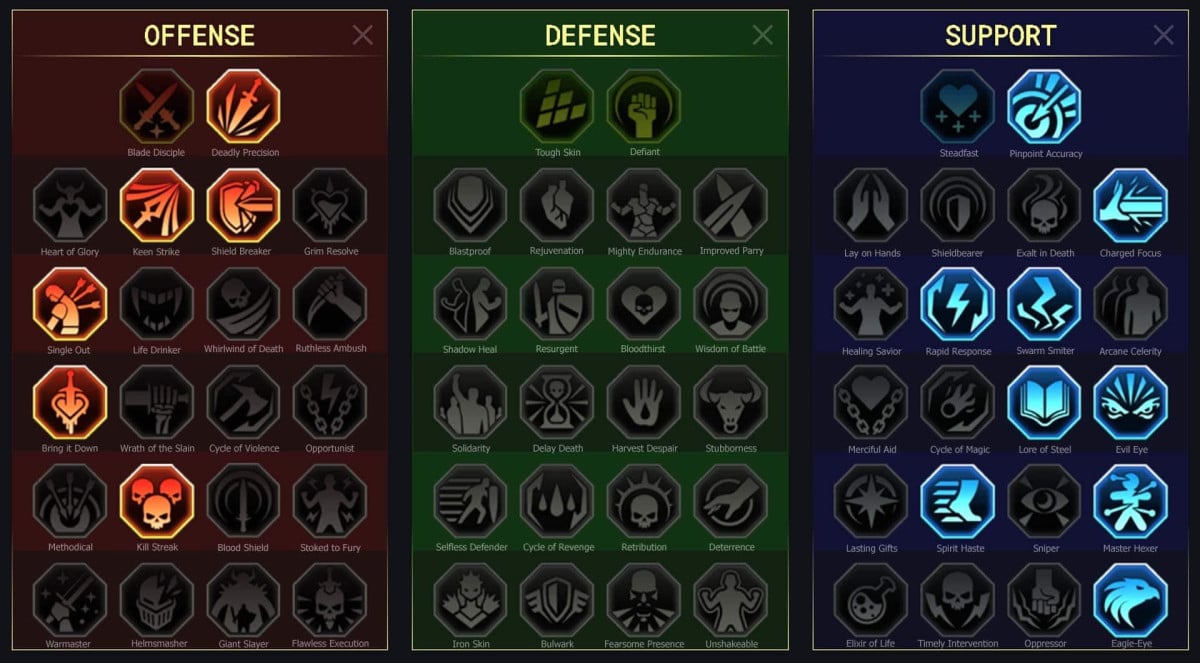The height and width of the screenshot is (663, 1200).
Task: Select the Rejuvenation mastery icon
Action: click(557, 205)
